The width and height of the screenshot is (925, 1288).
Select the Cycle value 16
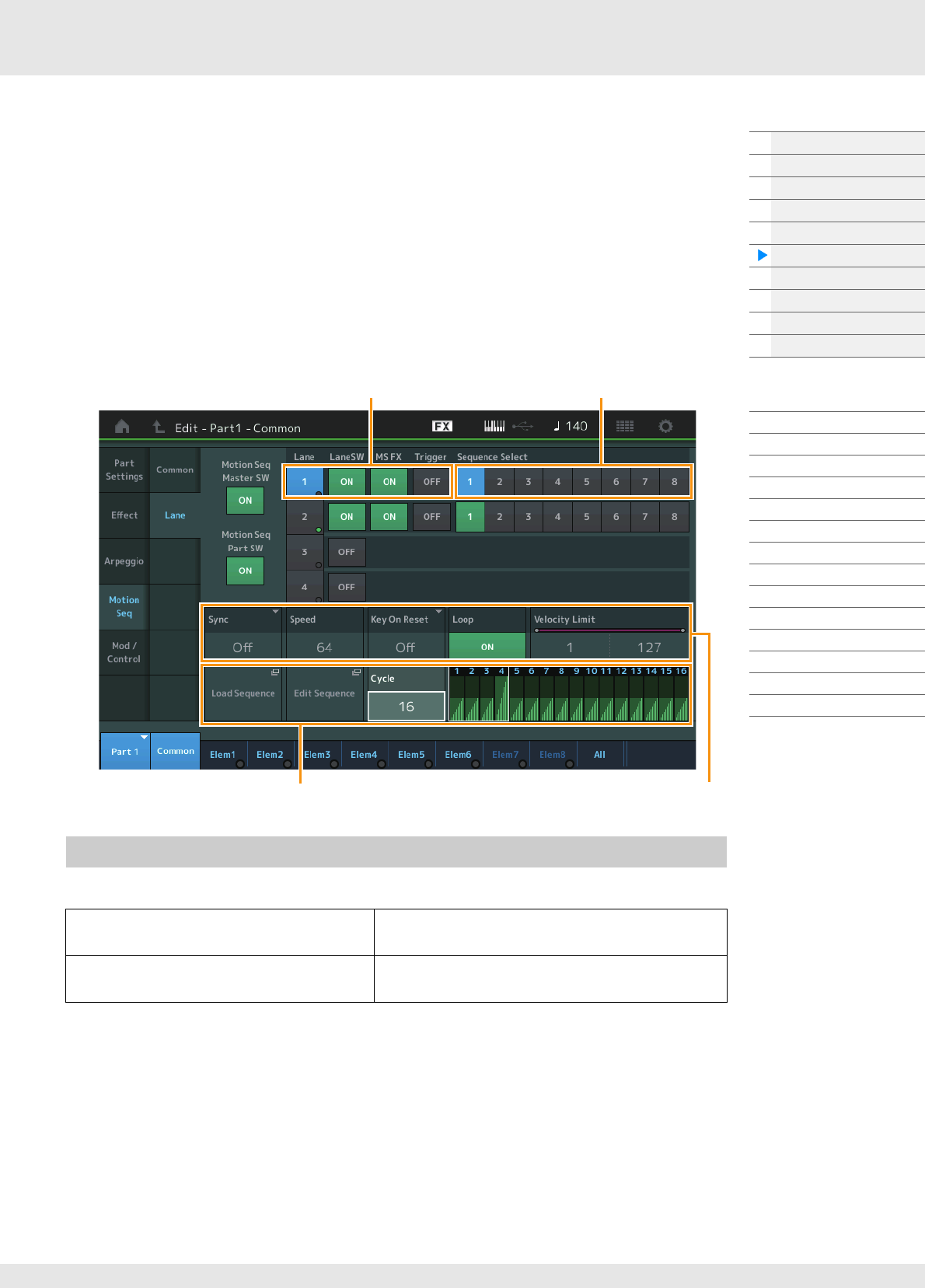pos(406,706)
